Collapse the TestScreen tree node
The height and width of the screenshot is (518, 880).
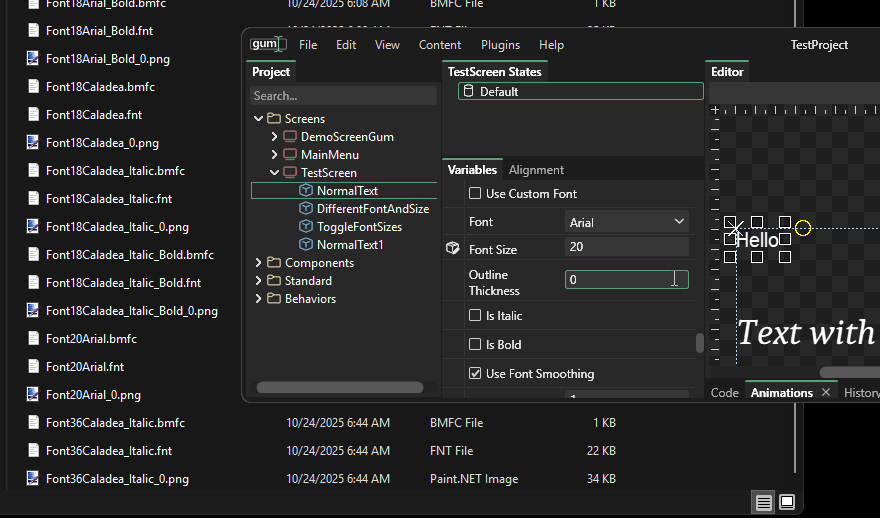point(275,173)
